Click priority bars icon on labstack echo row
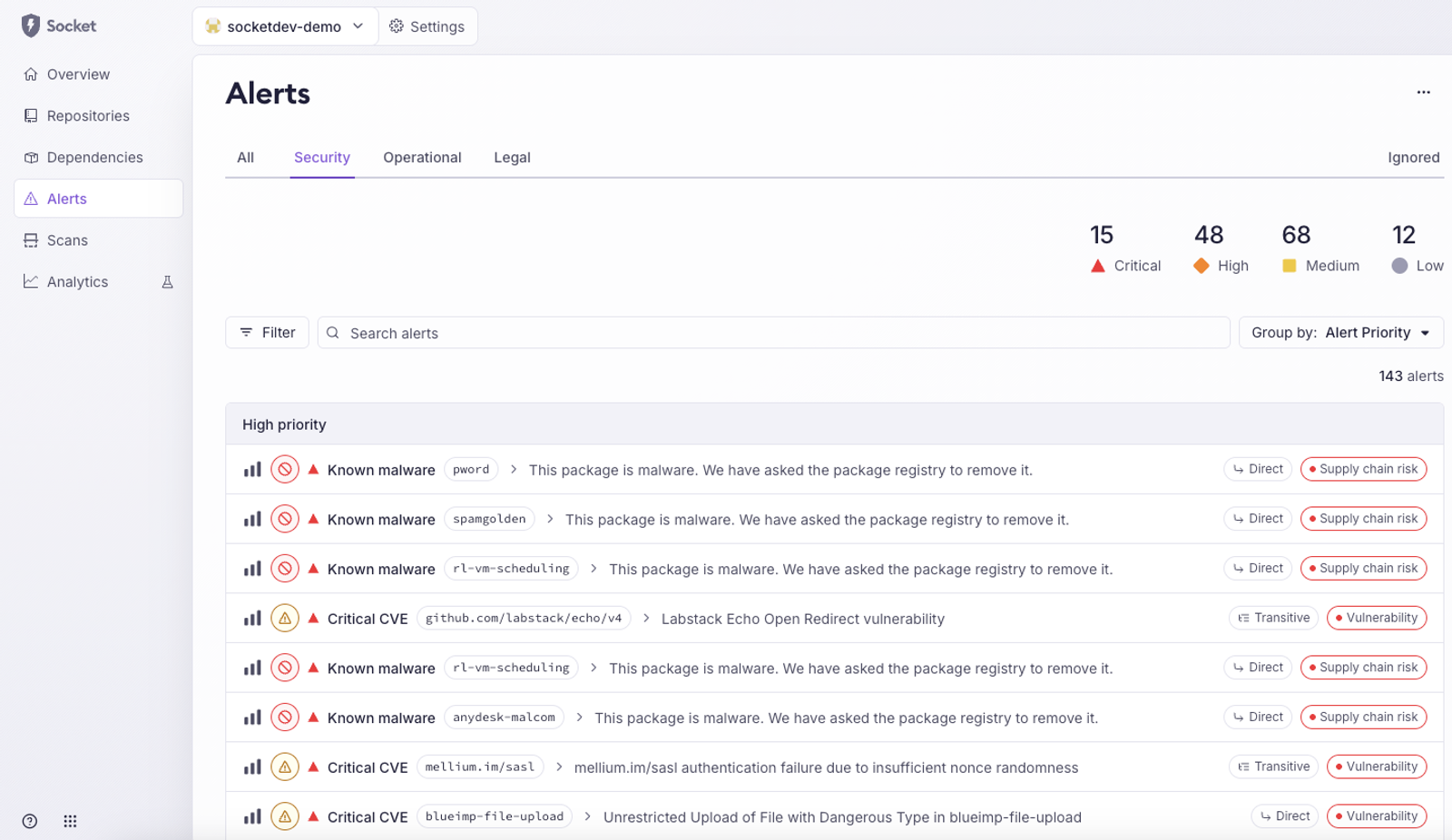This screenshot has width=1452, height=840. (x=252, y=619)
